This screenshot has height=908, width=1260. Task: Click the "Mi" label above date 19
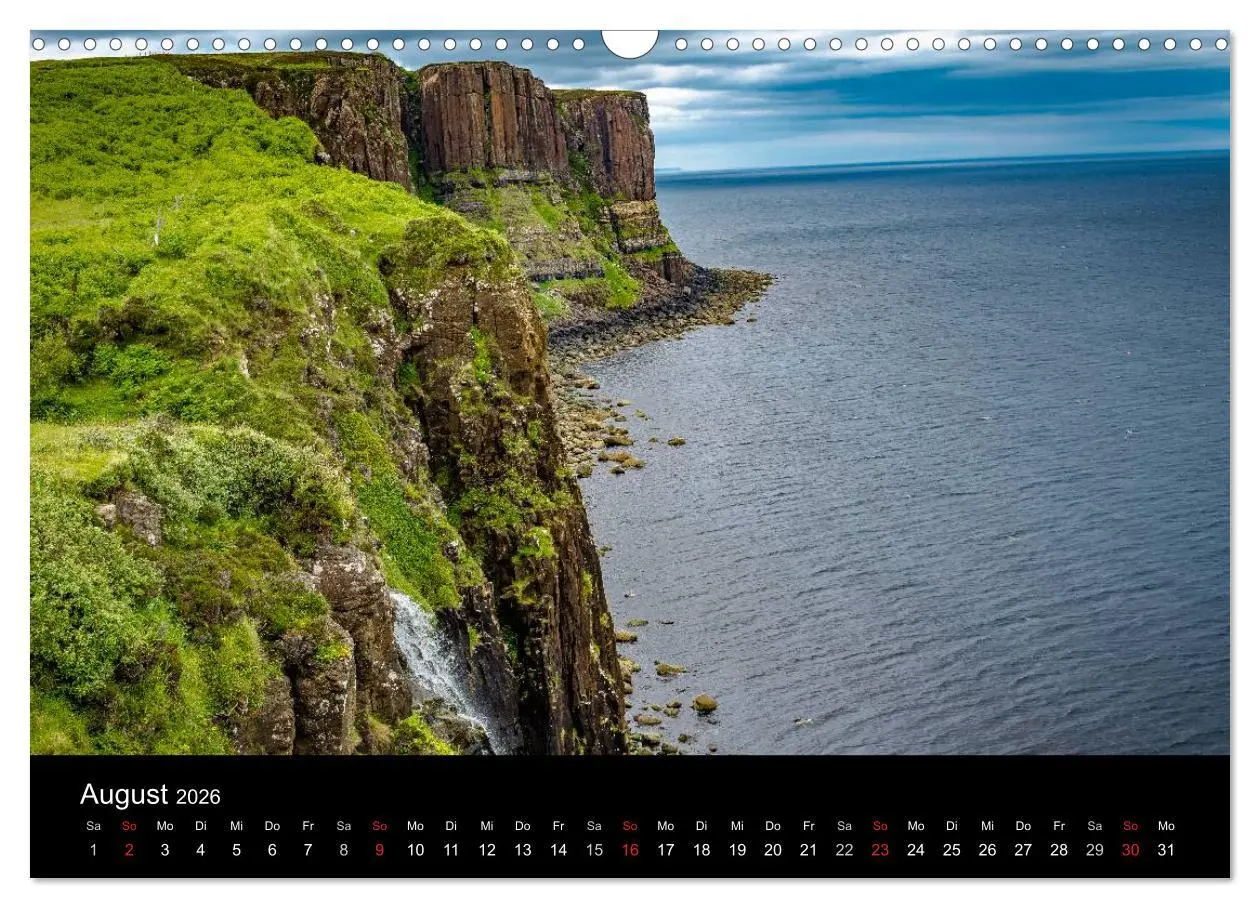pyautogui.click(x=737, y=826)
